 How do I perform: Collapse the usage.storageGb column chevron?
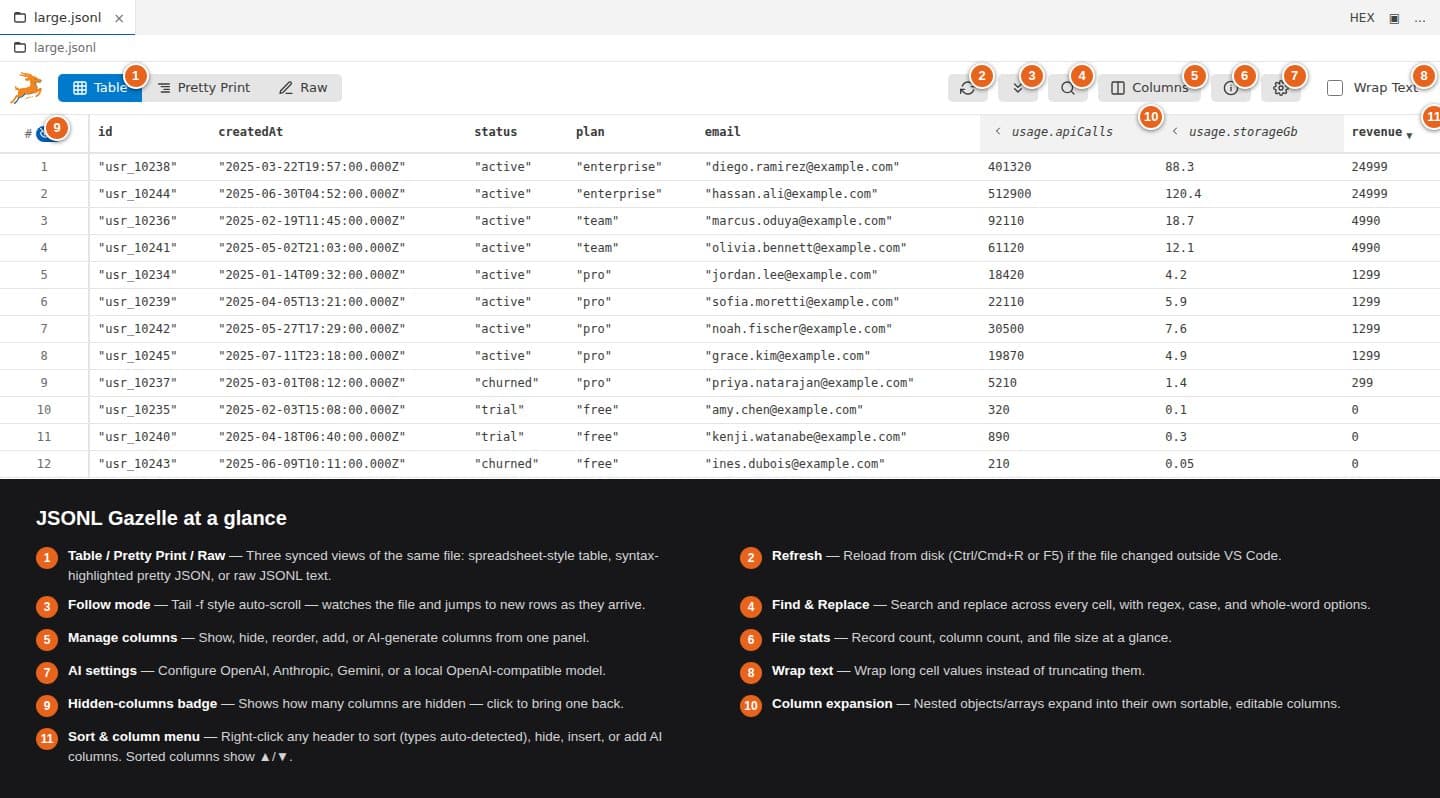(1174, 132)
